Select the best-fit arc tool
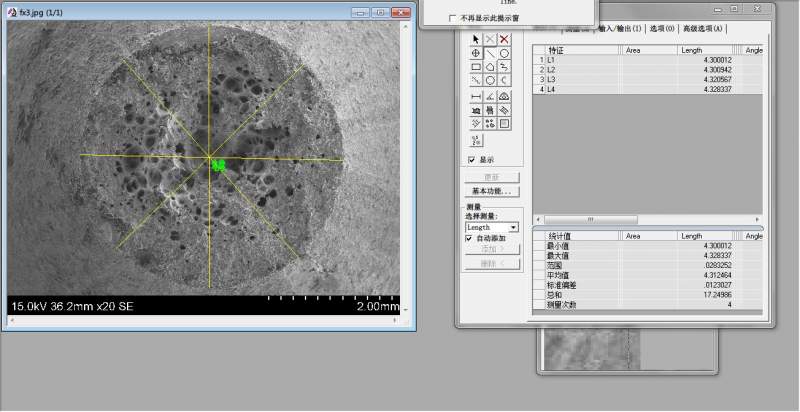This screenshot has width=800, height=412. tap(504, 81)
